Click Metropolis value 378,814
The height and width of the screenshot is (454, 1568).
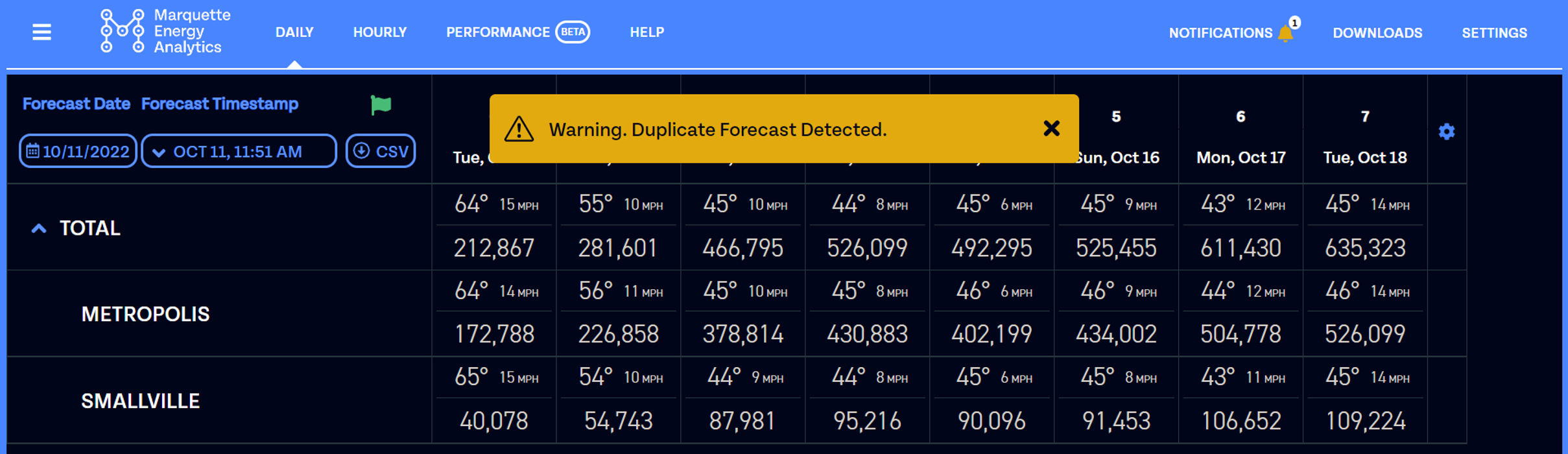[743, 334]
